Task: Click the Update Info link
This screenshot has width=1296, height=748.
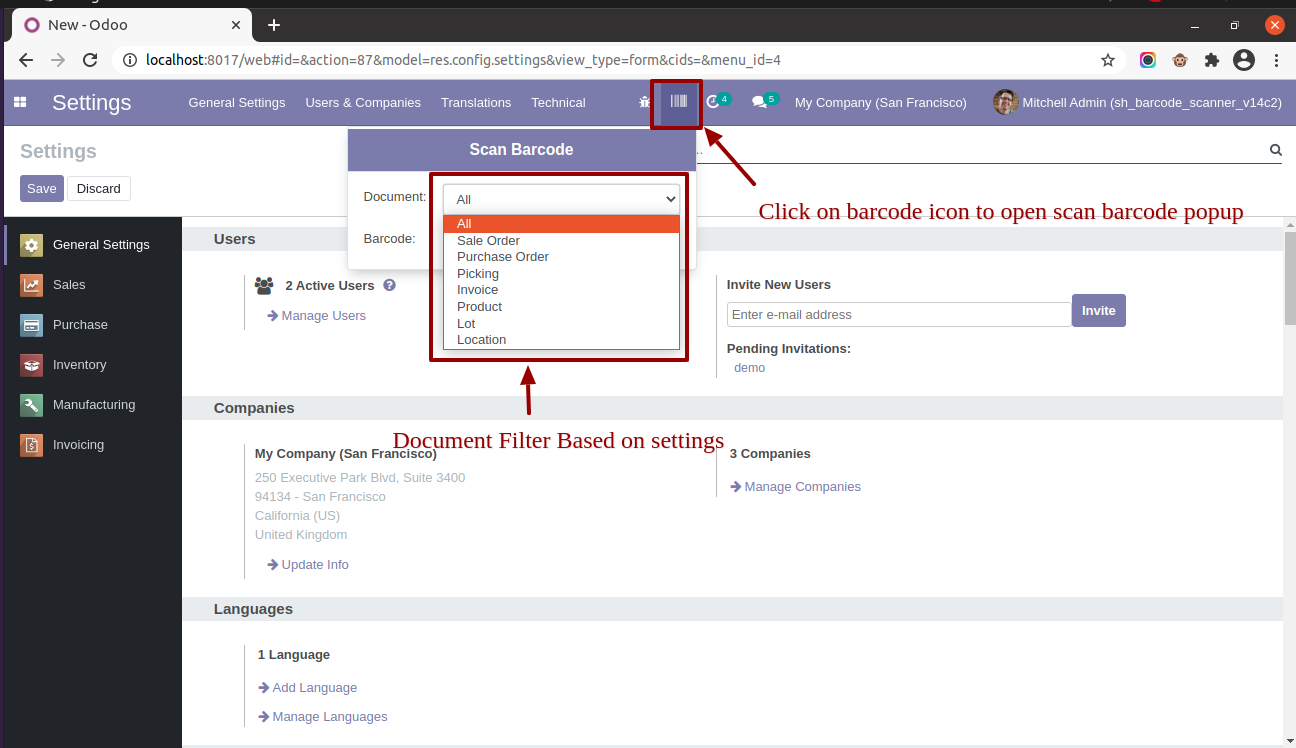Action: coord(308,565)
